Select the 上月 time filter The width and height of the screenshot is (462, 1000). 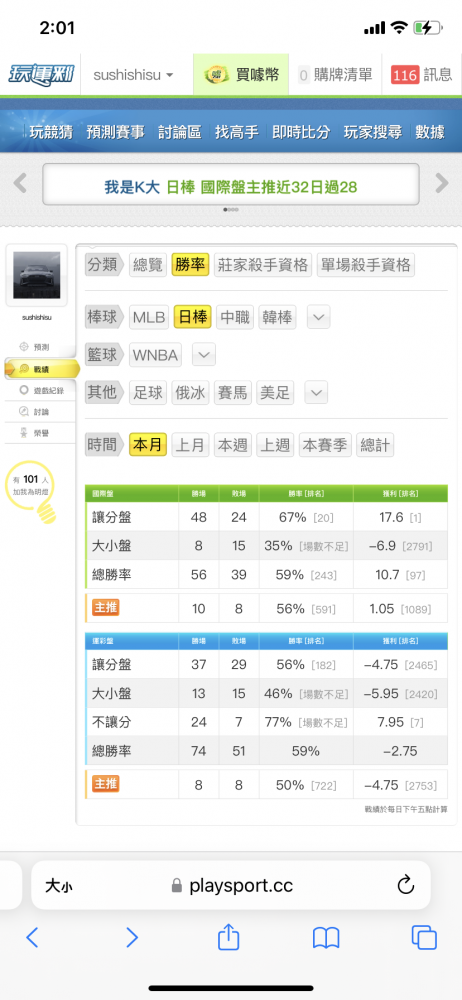190,445
